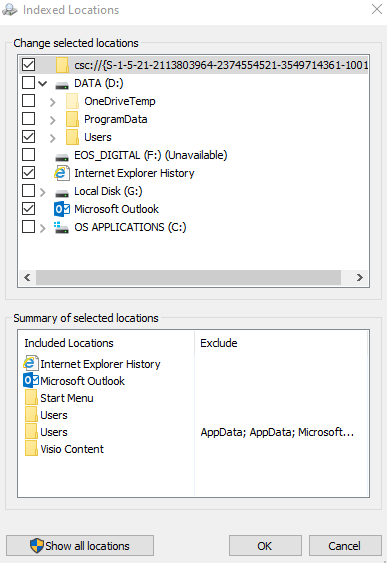Image resolution: width=387 pixels, height=563 pixels.
Task: Expand the ProgramData folder
Action: (53, 120)
